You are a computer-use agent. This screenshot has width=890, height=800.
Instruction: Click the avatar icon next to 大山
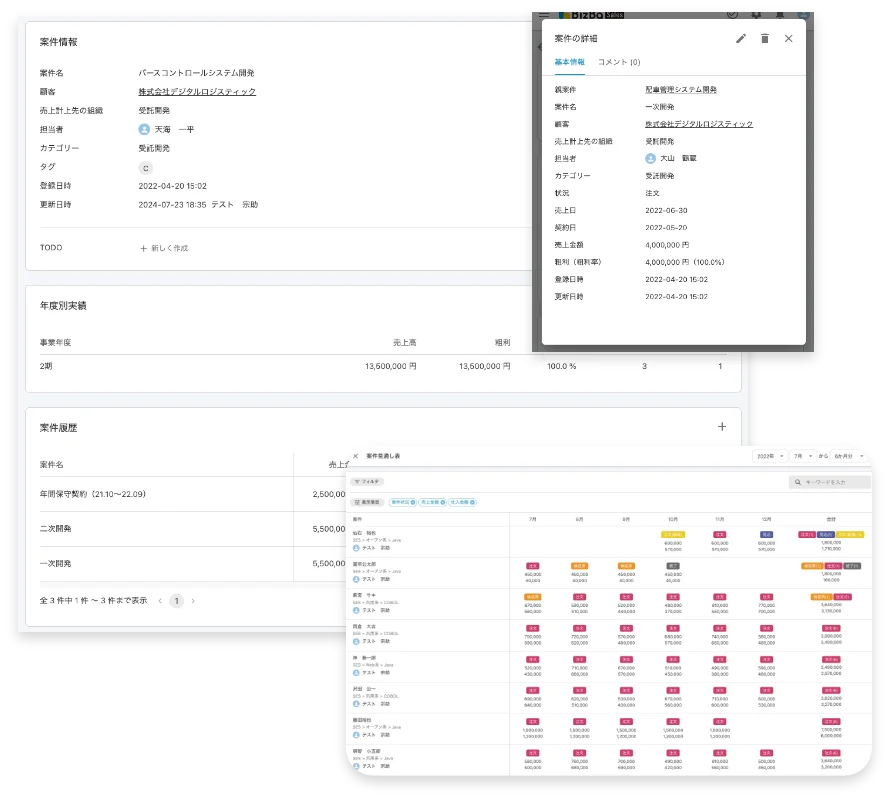[650, 158]
